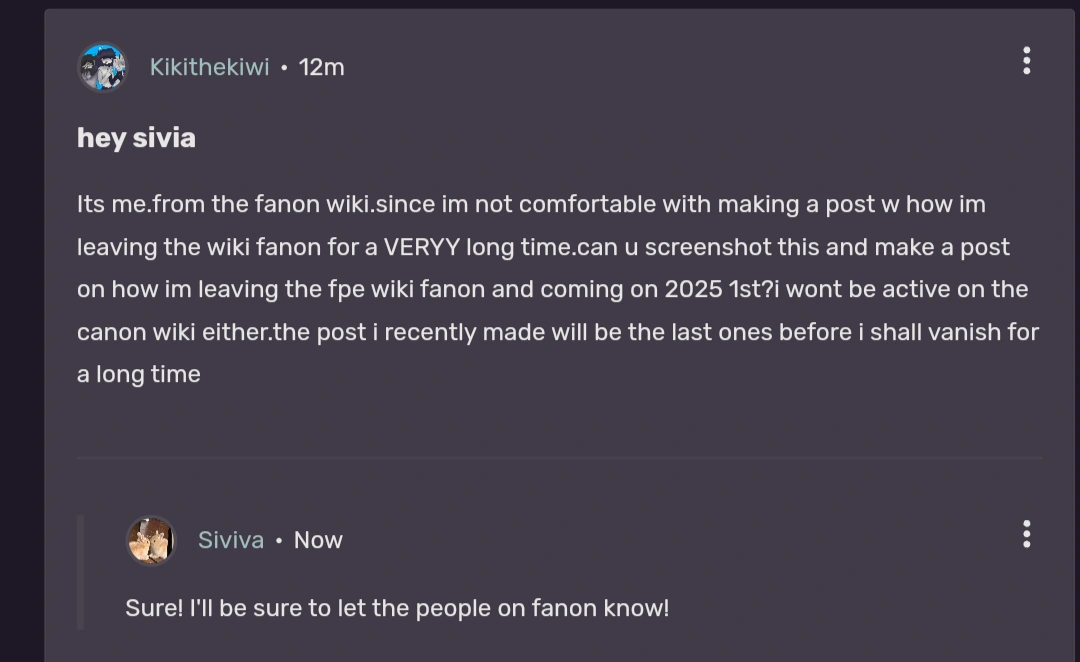Viewport: 1080px width, 662px height.
Task: Click the post timestamp showing 12m
Action: tap(322, 67)
